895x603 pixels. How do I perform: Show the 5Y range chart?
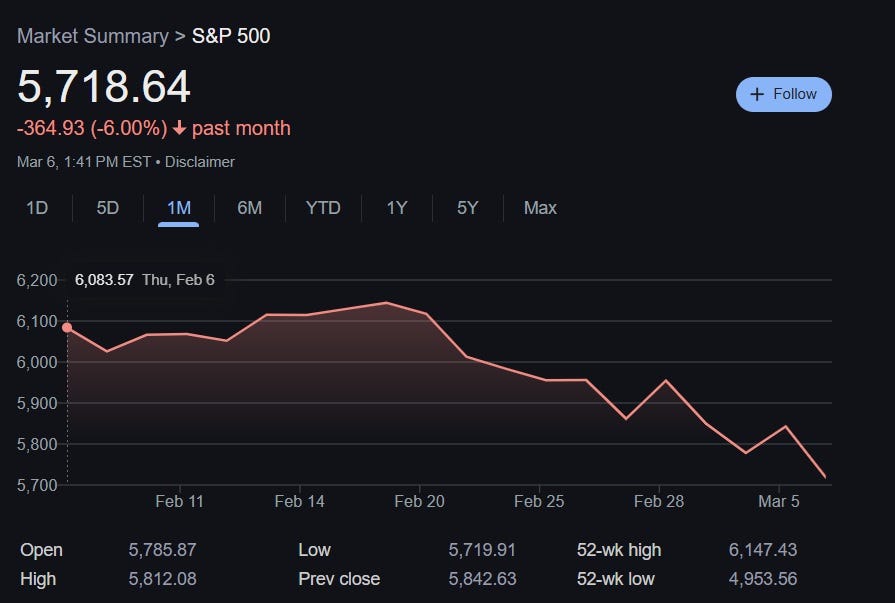(467, 208)
